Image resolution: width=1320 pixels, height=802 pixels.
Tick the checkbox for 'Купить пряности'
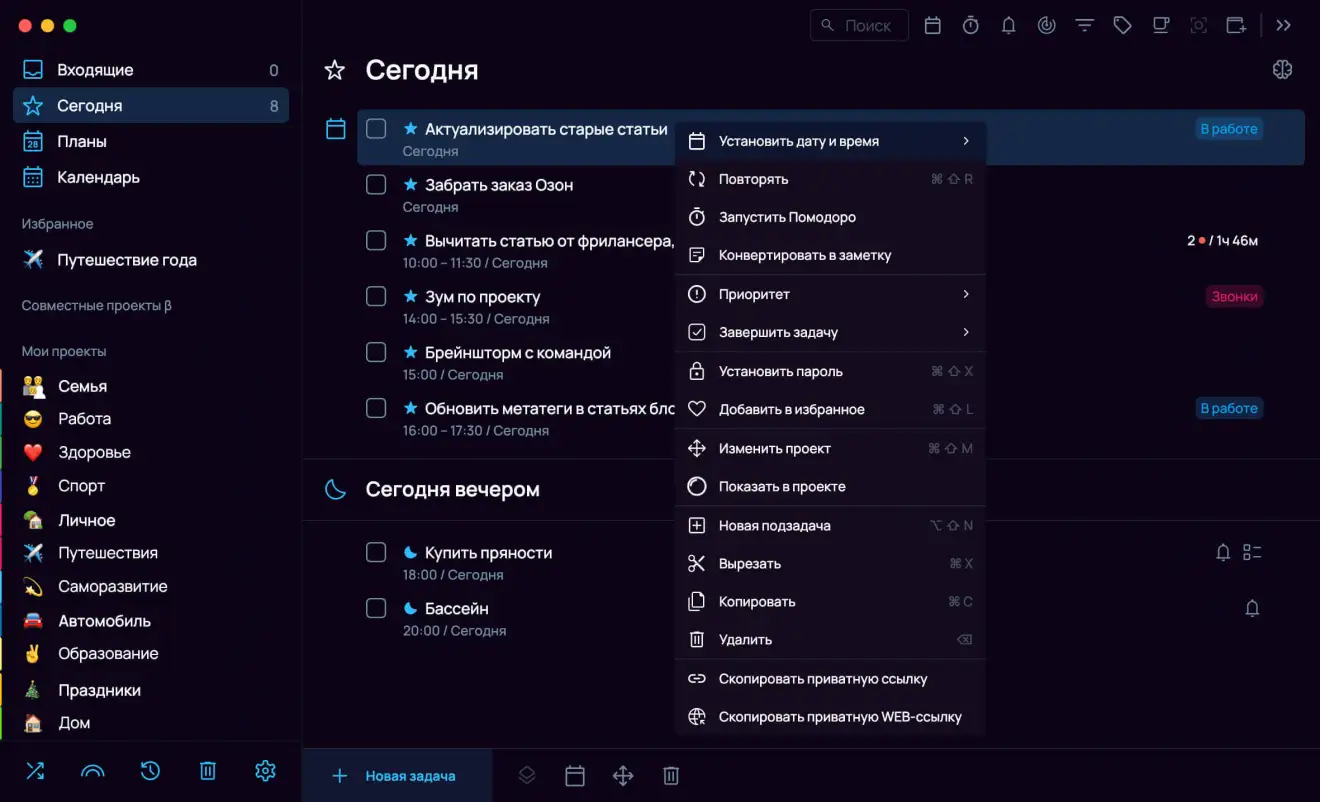pos(376,553)
